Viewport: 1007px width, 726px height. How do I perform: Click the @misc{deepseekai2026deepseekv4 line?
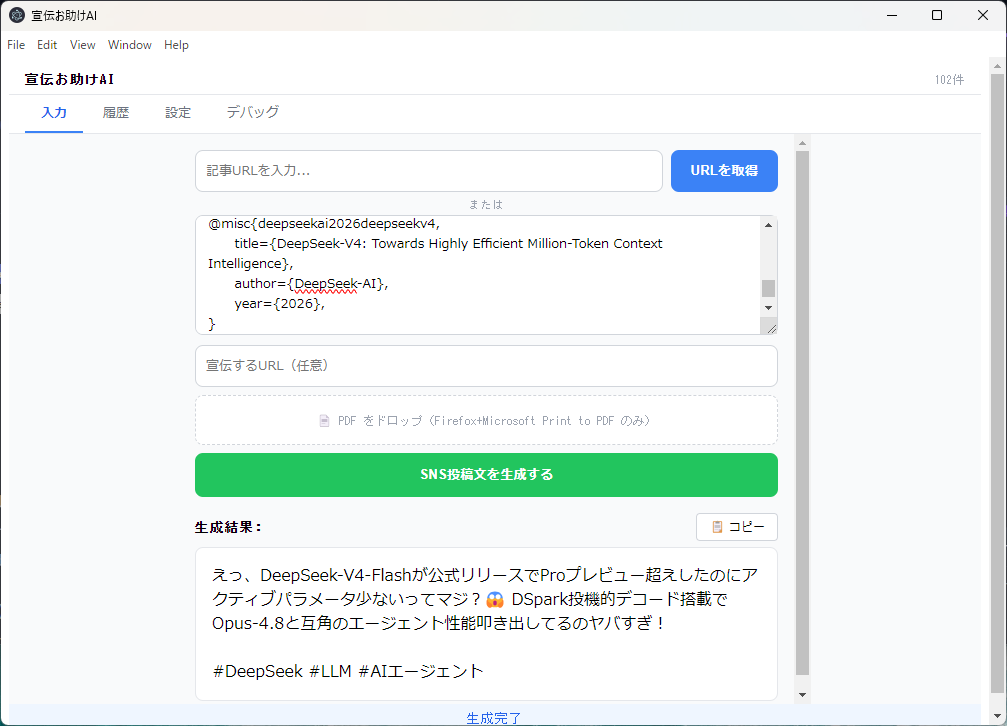pyautogui.click(x=324, y=224)
